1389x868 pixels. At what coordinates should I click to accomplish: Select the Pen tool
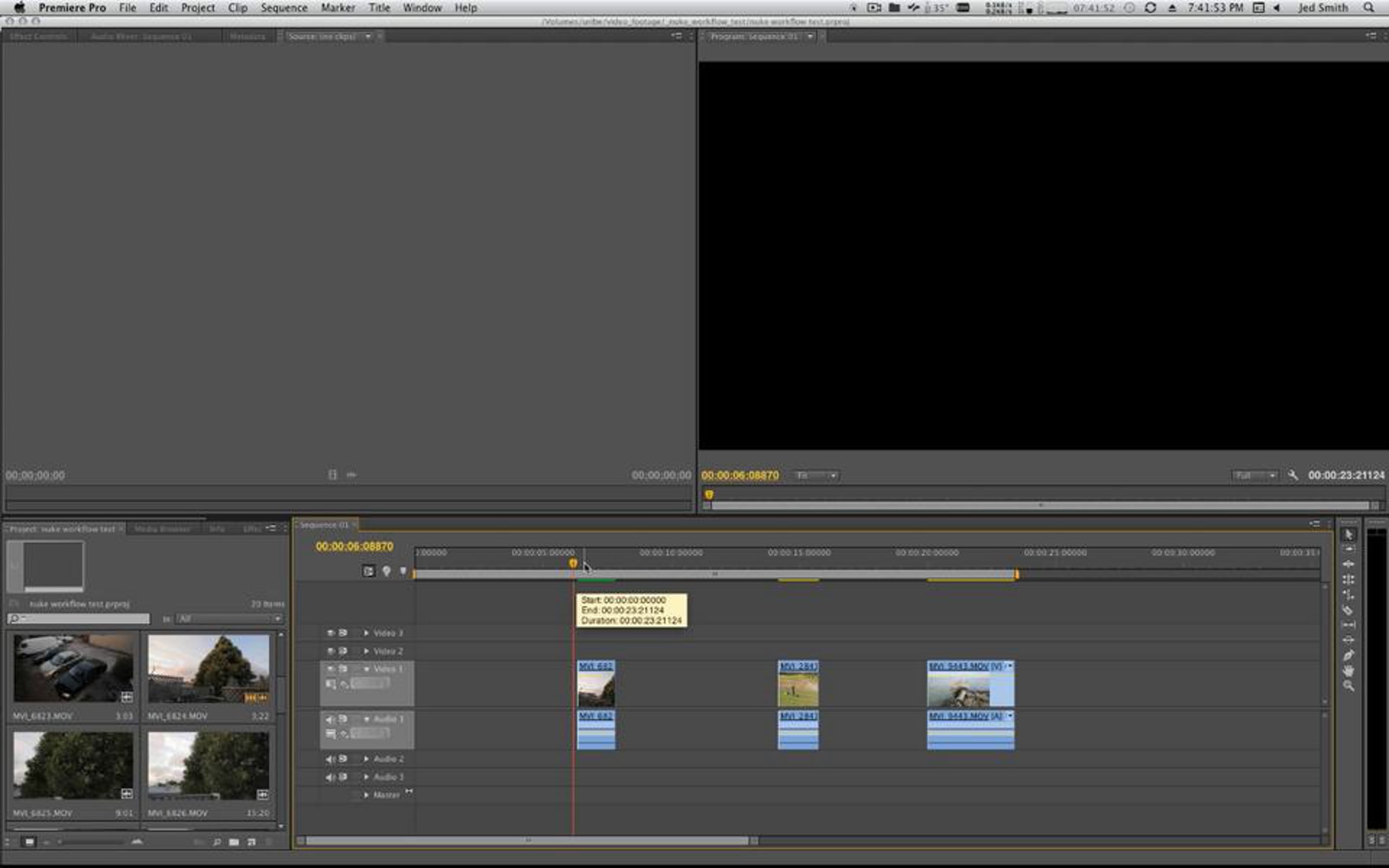click(x=1348, y=656)
